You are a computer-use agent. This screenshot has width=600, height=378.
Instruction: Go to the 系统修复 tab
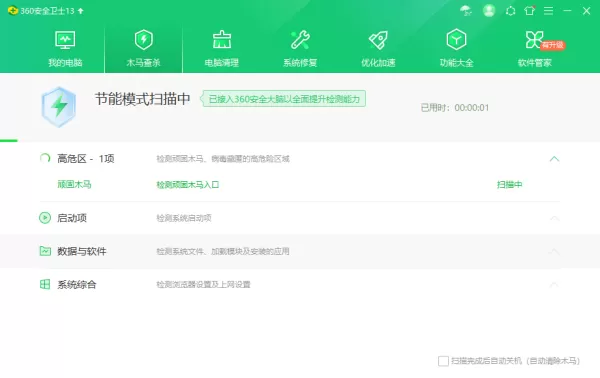coord(300,49)
